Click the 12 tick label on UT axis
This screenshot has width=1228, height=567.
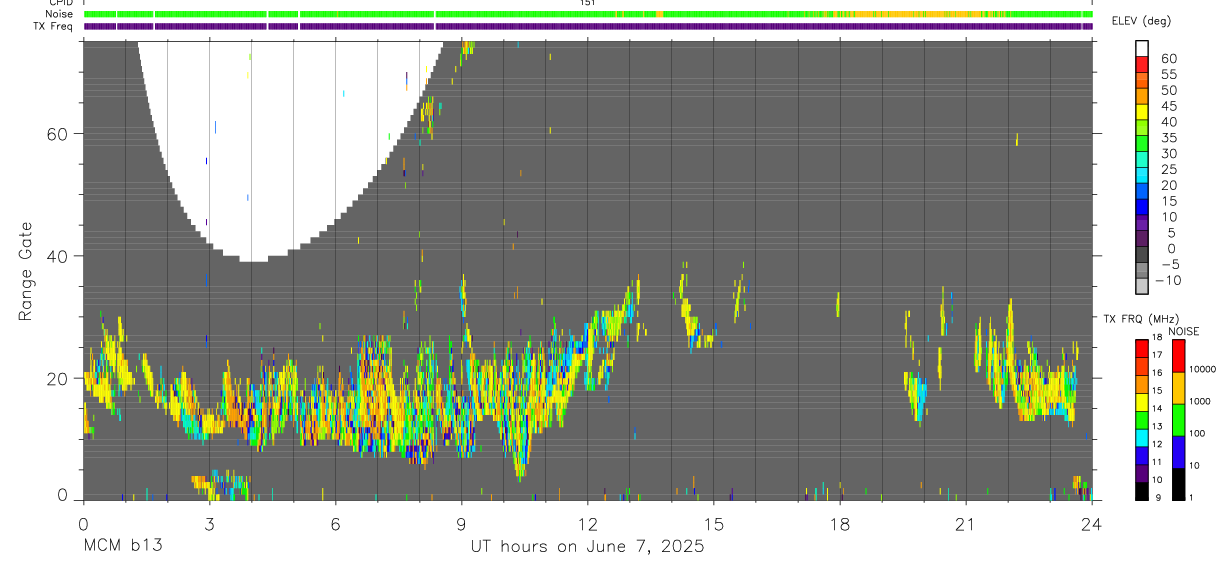tap(587, 524)
